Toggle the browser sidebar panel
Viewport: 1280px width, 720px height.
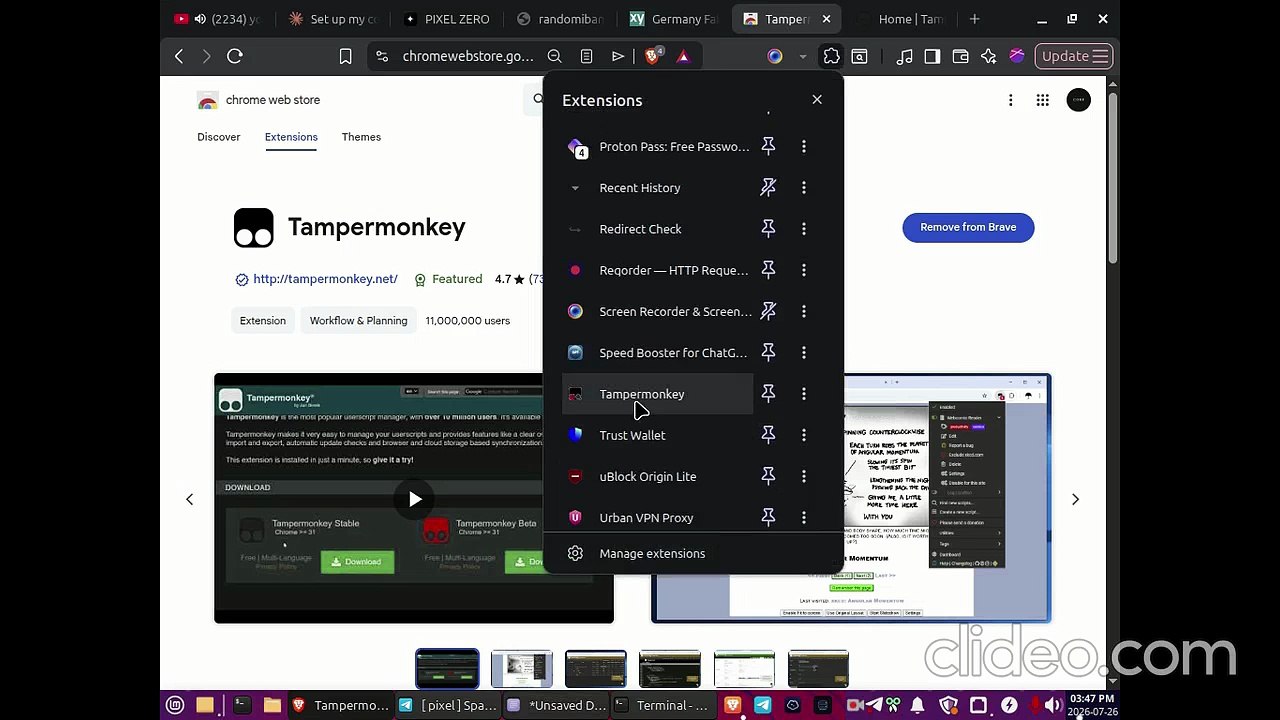pyautogui.click(x=932, y=56)
